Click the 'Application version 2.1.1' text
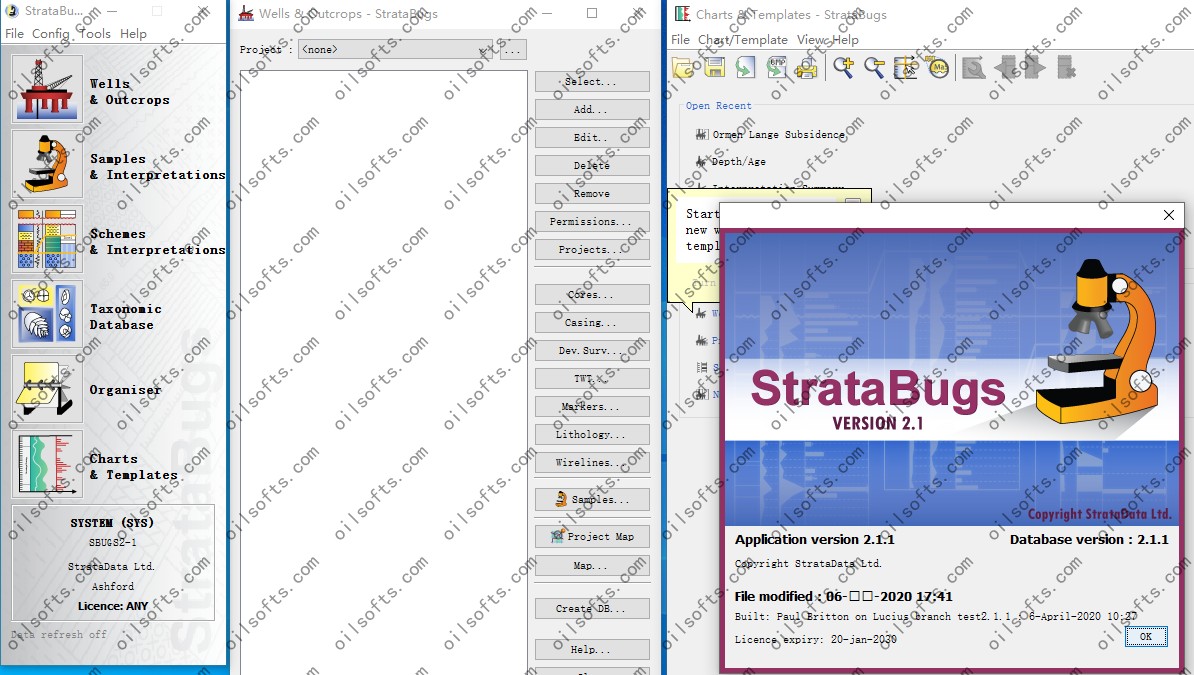Viewport: 1194px width, 675px height. pyautogui.click(x=814, y=539)
